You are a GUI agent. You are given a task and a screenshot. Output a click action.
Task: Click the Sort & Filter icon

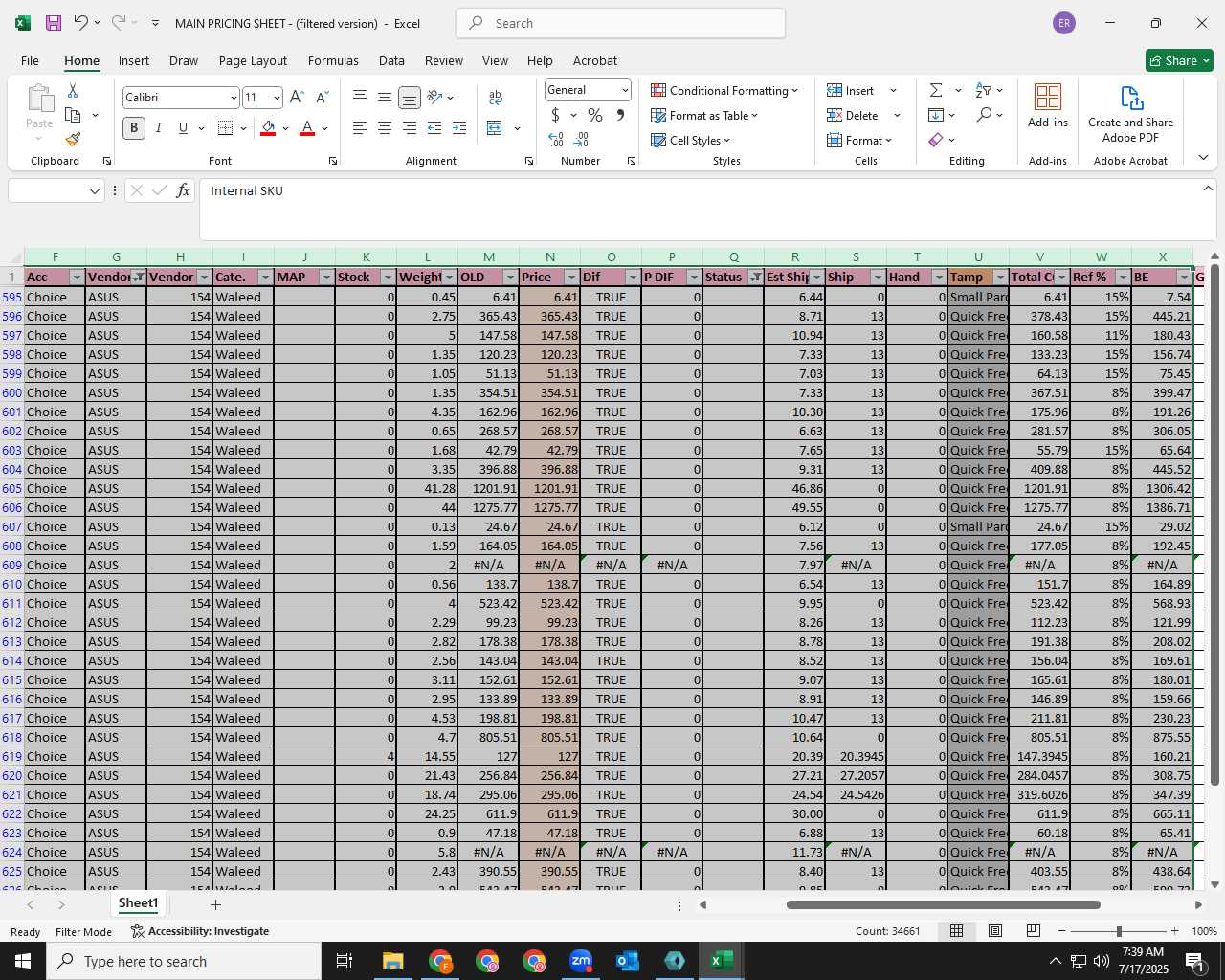pos(984,90)
